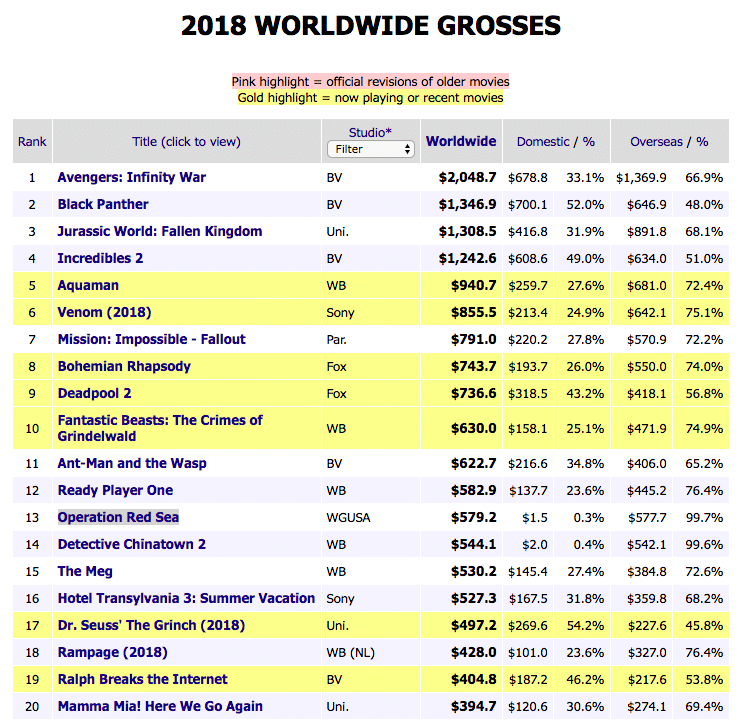Select the gold highlight legend text
The width and height of the screenshot is (738, 722).
[370, 98]
